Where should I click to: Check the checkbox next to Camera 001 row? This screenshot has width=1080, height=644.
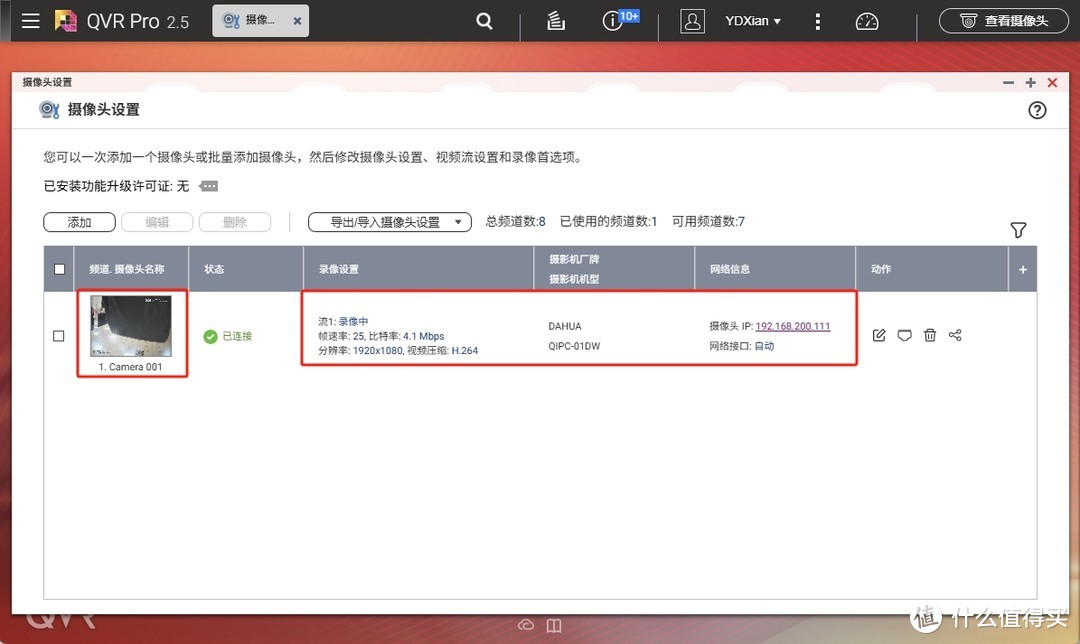57,336
